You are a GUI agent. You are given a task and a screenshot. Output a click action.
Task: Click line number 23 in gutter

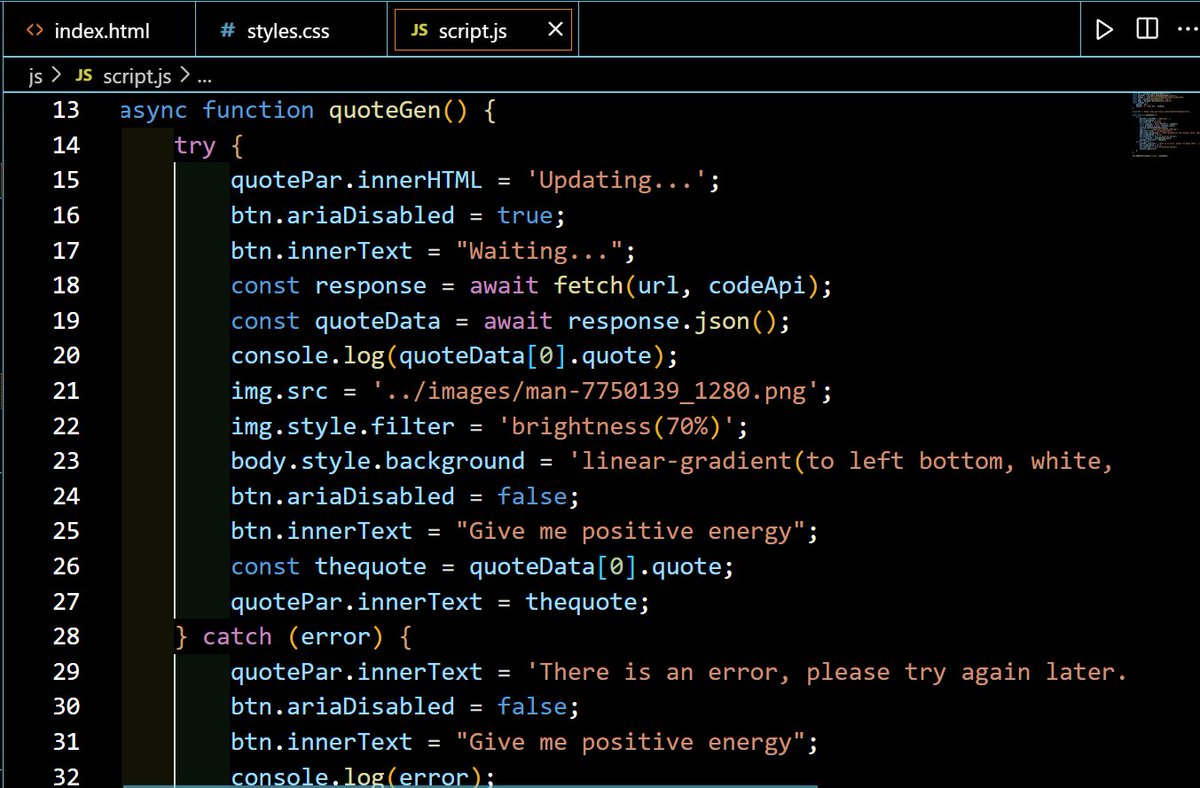66,461
